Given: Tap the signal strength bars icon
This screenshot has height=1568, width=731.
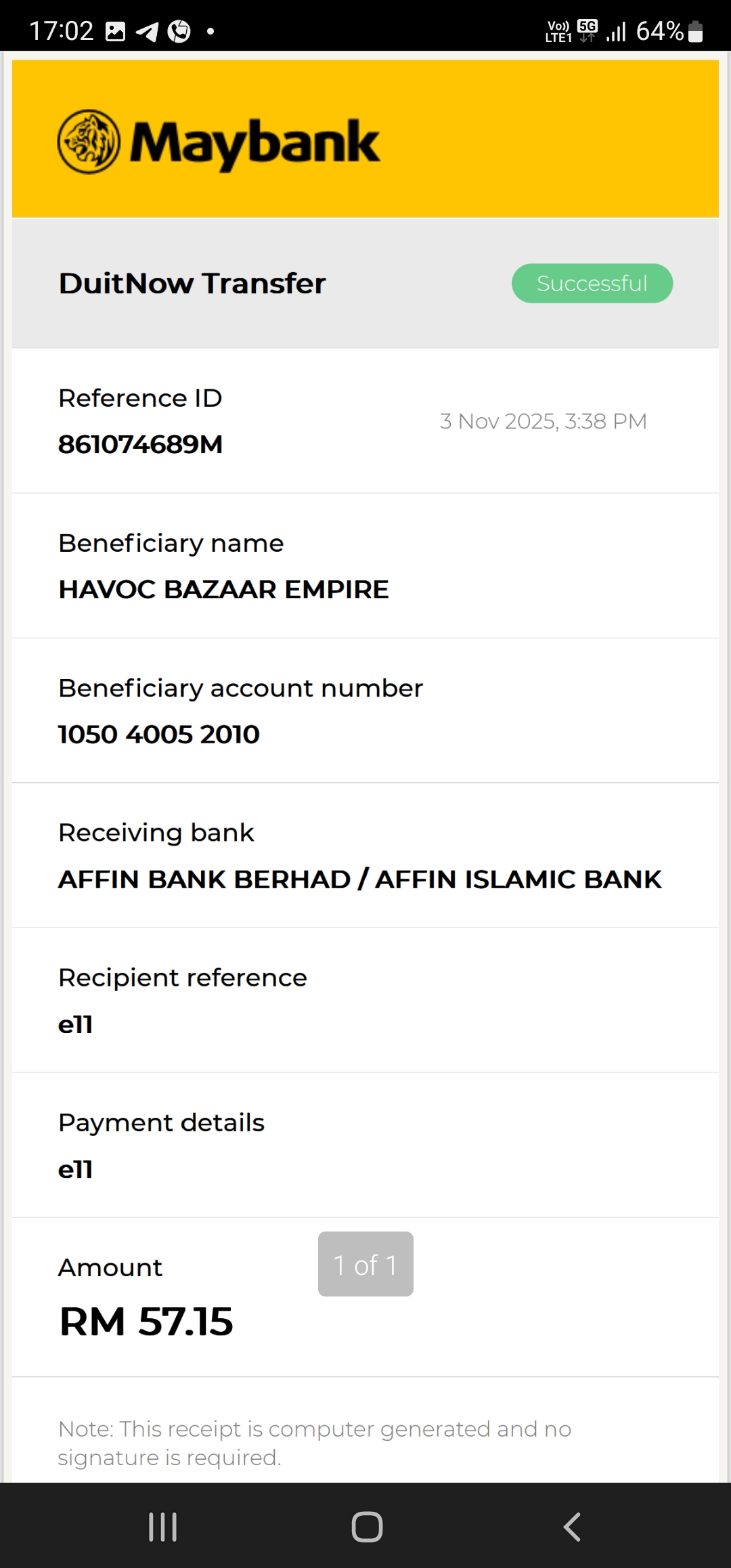Looking at the screenshot, I should (616, 31).
